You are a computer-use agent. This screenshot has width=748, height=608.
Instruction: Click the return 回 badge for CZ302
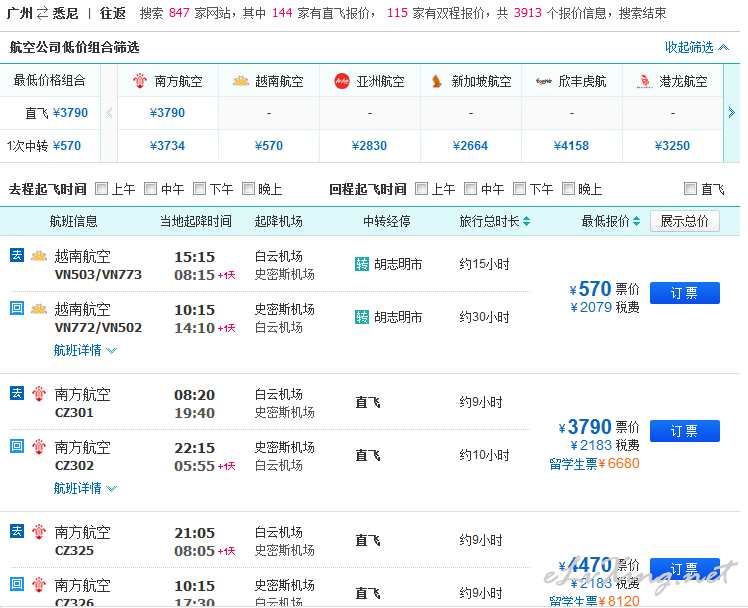coord(17,446)
